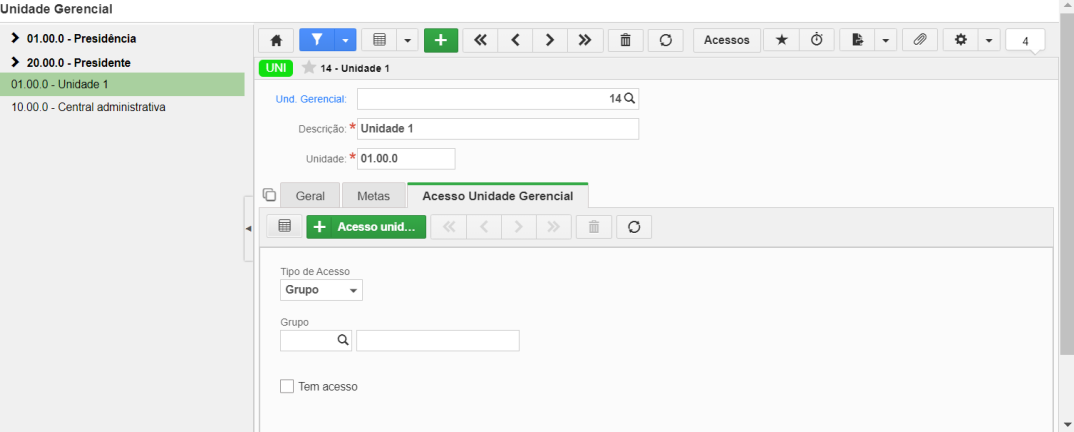This screenshot has height=432, width=1074.
Task: Refresh using the main toolbar reload icon
Action: 666,40
